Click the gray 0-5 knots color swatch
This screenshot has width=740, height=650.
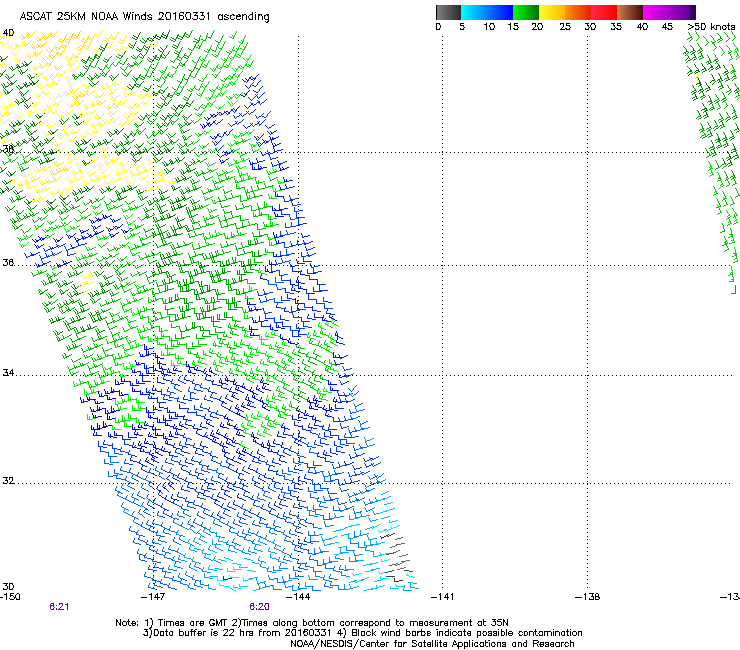click(448, 12)
